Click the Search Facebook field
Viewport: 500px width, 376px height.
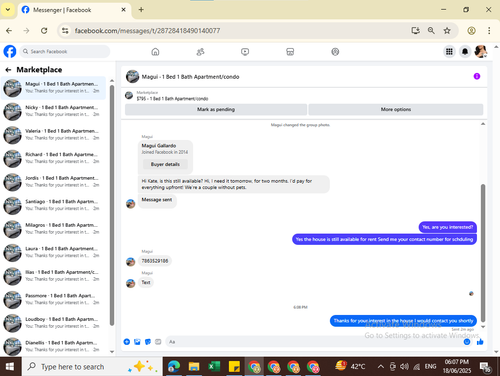pyautogui.click(x=65, y=51)
